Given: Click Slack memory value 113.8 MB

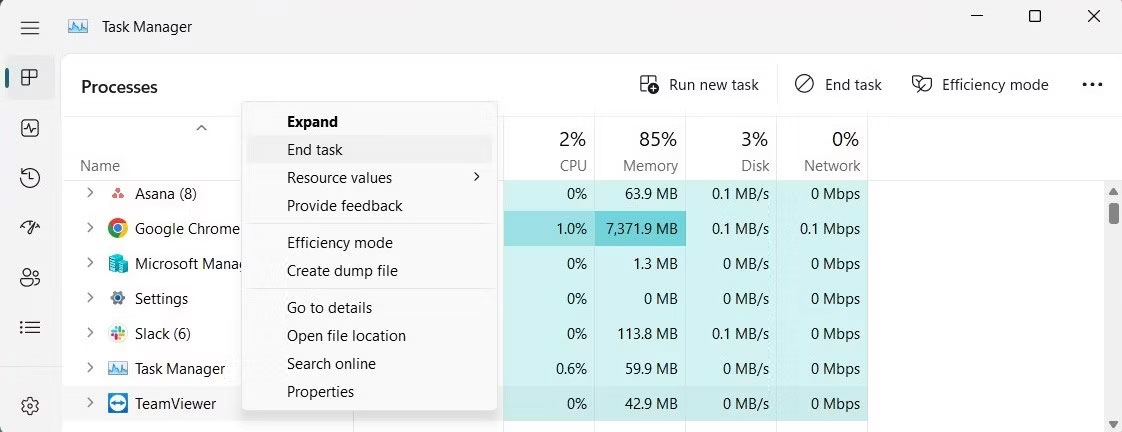Looking at the screenshot, I should pyautogui.click(x=648, y=334).
